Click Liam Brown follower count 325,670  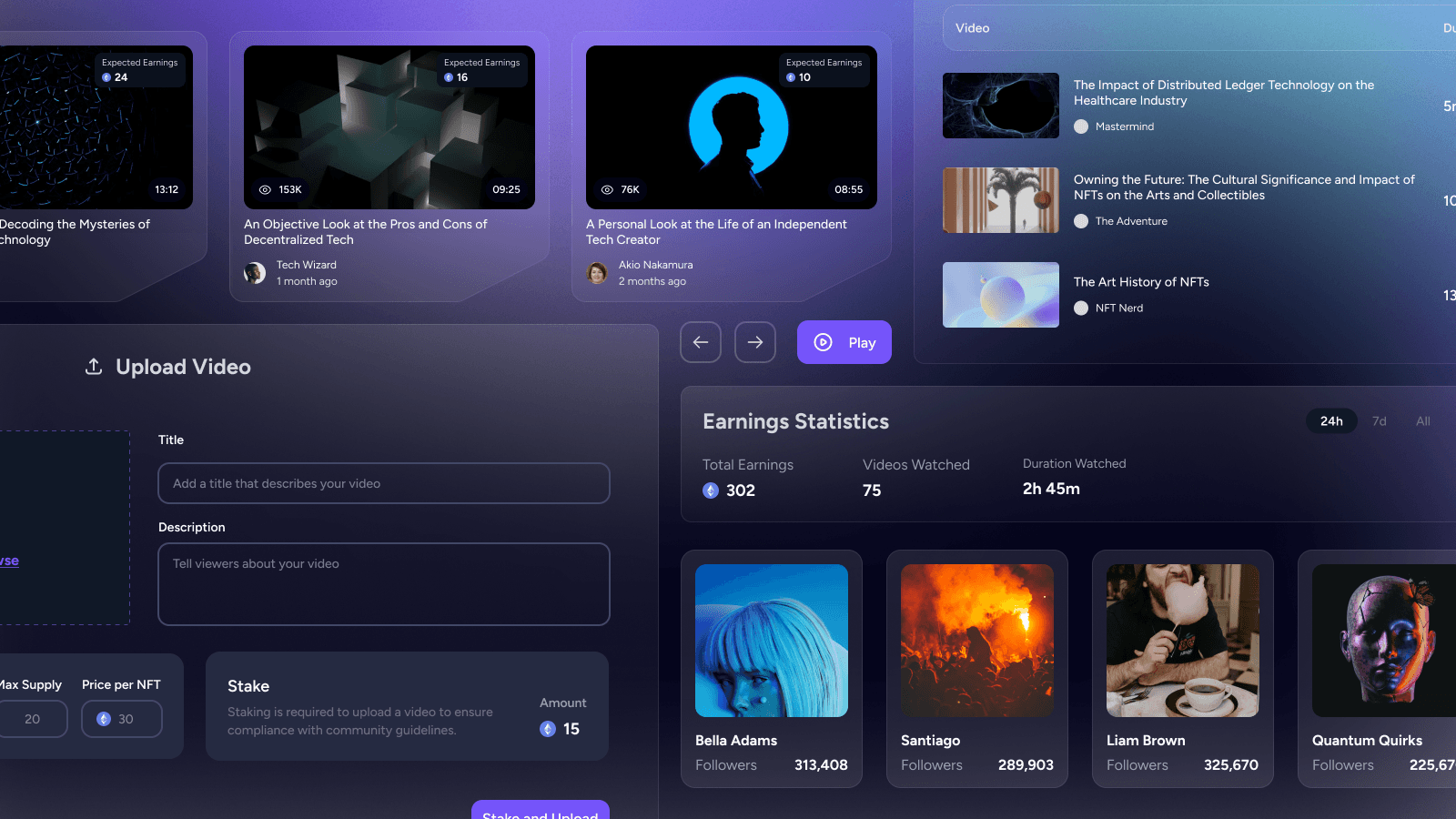click(x=1231, y=765)
